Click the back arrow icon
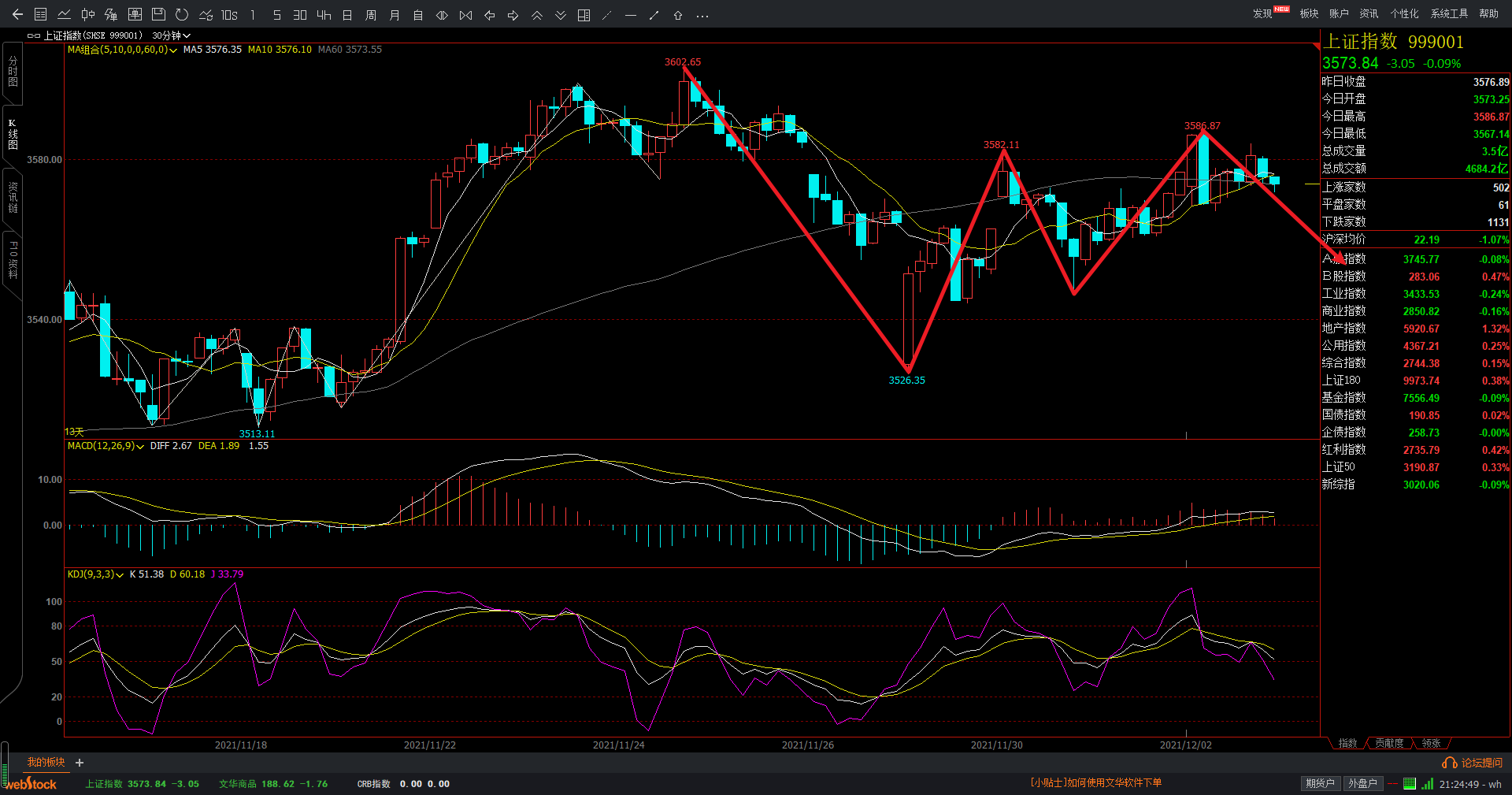 (x=17, y=15)
